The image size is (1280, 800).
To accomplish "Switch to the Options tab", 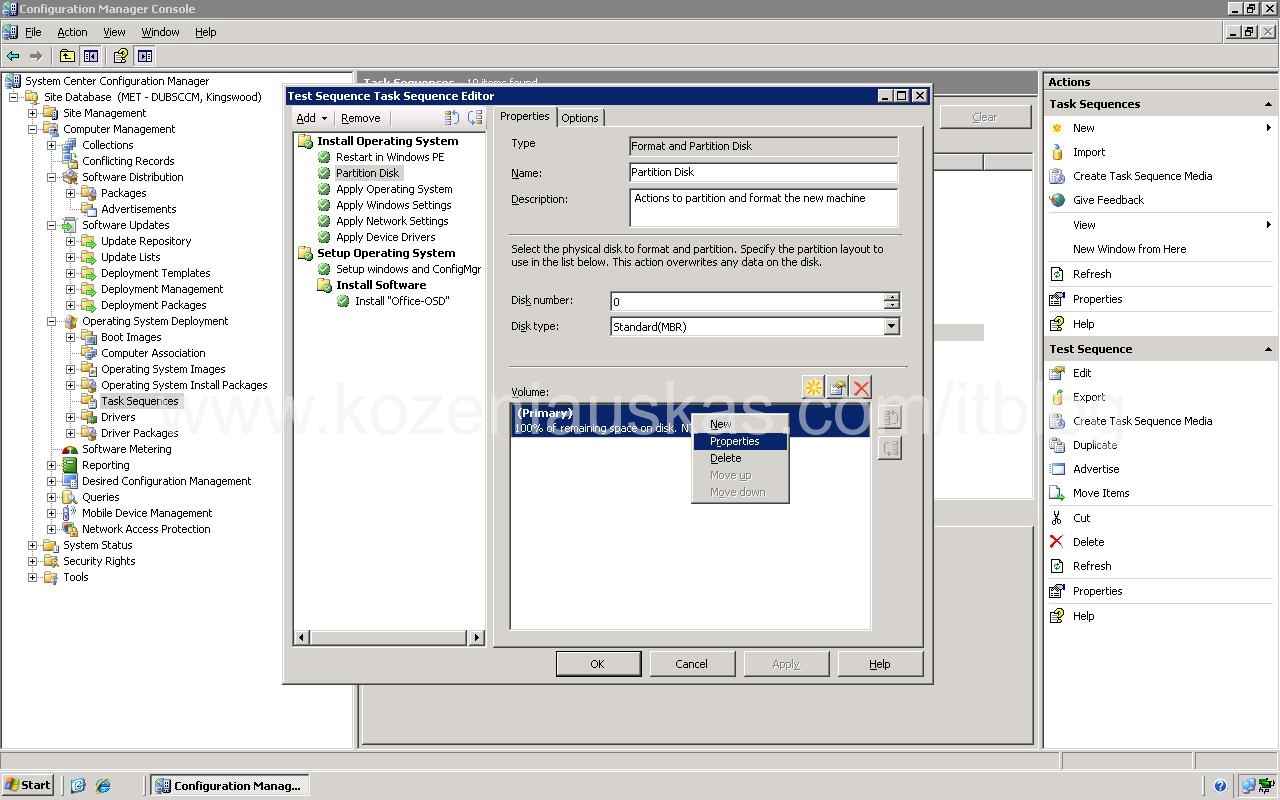I will click(x=580, y=118).
